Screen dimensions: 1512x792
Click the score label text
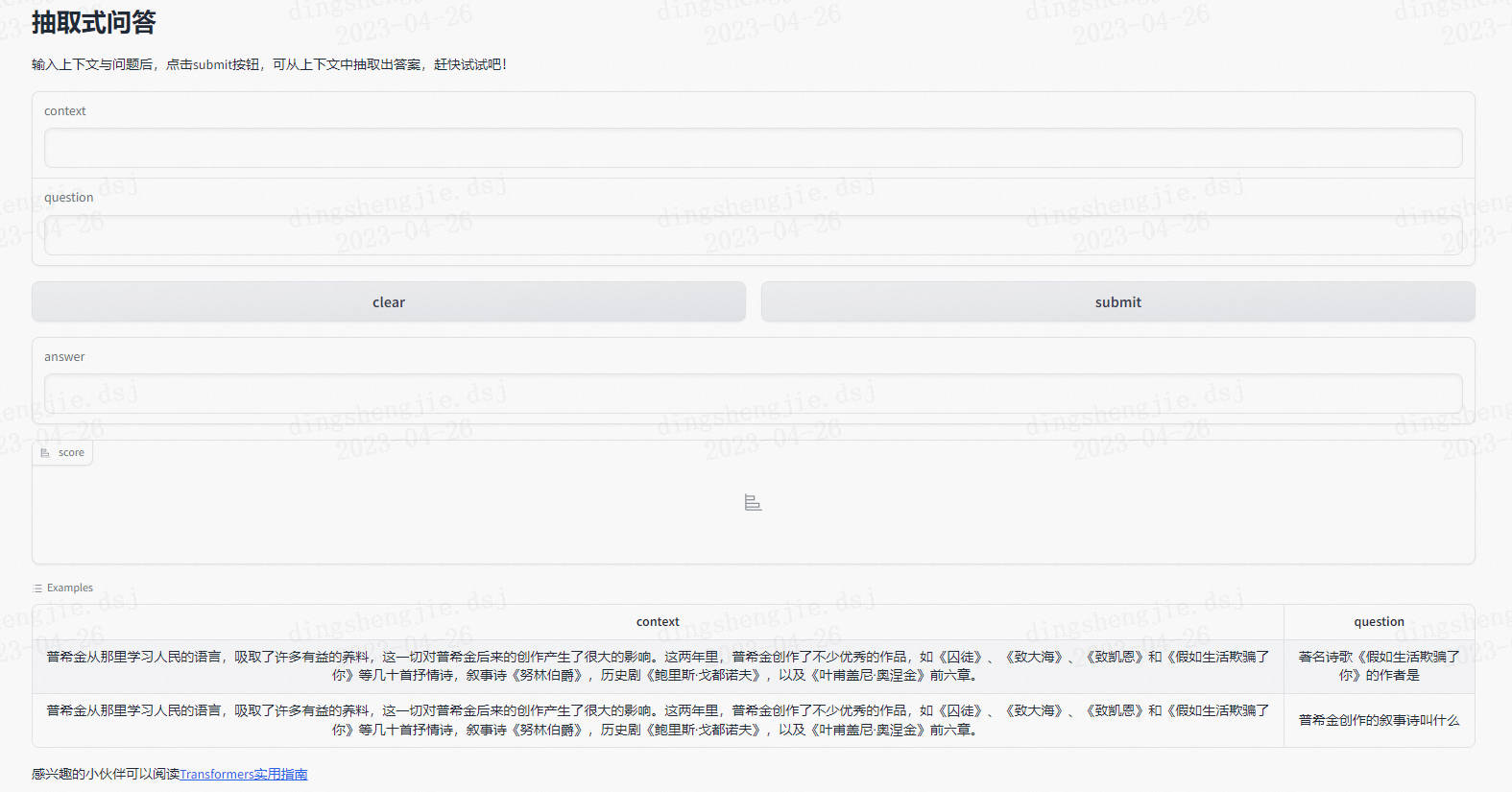pos(71,453)
